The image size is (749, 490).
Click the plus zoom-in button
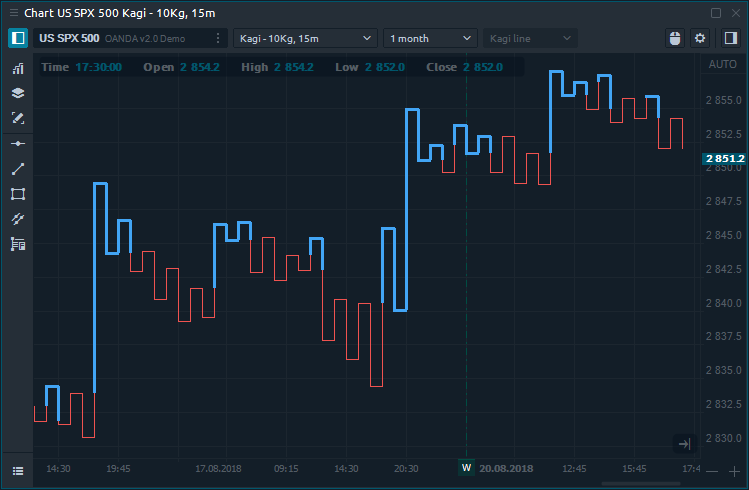(x=735, y=471)
